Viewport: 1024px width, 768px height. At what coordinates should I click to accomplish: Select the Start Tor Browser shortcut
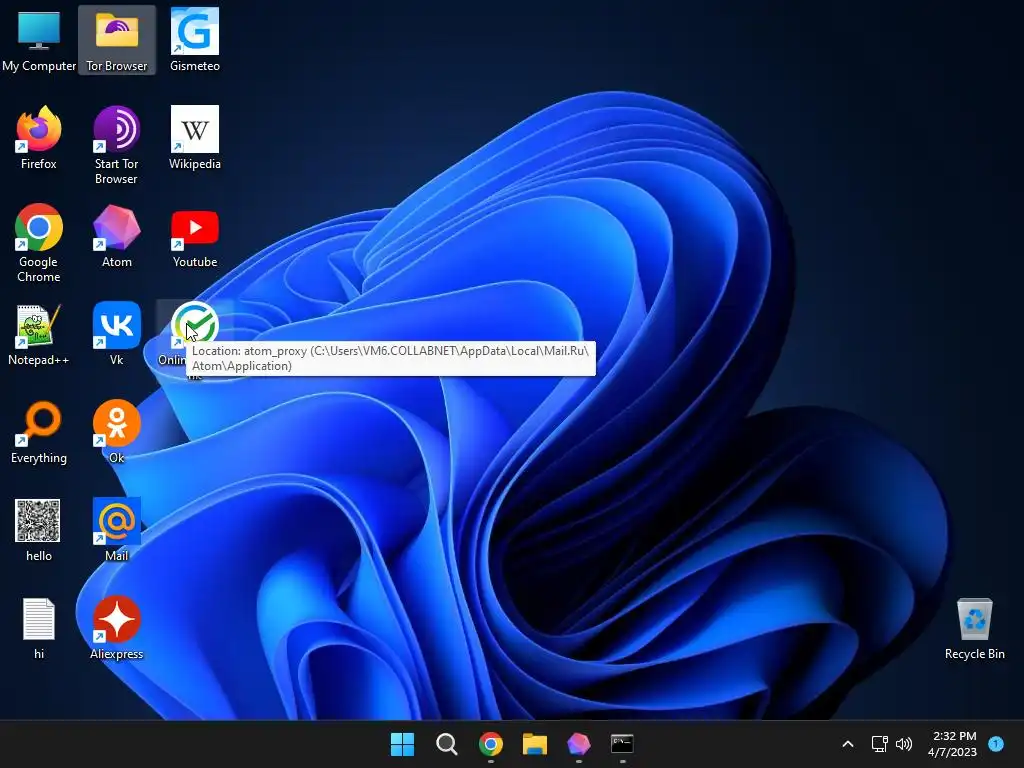point(117,145)
